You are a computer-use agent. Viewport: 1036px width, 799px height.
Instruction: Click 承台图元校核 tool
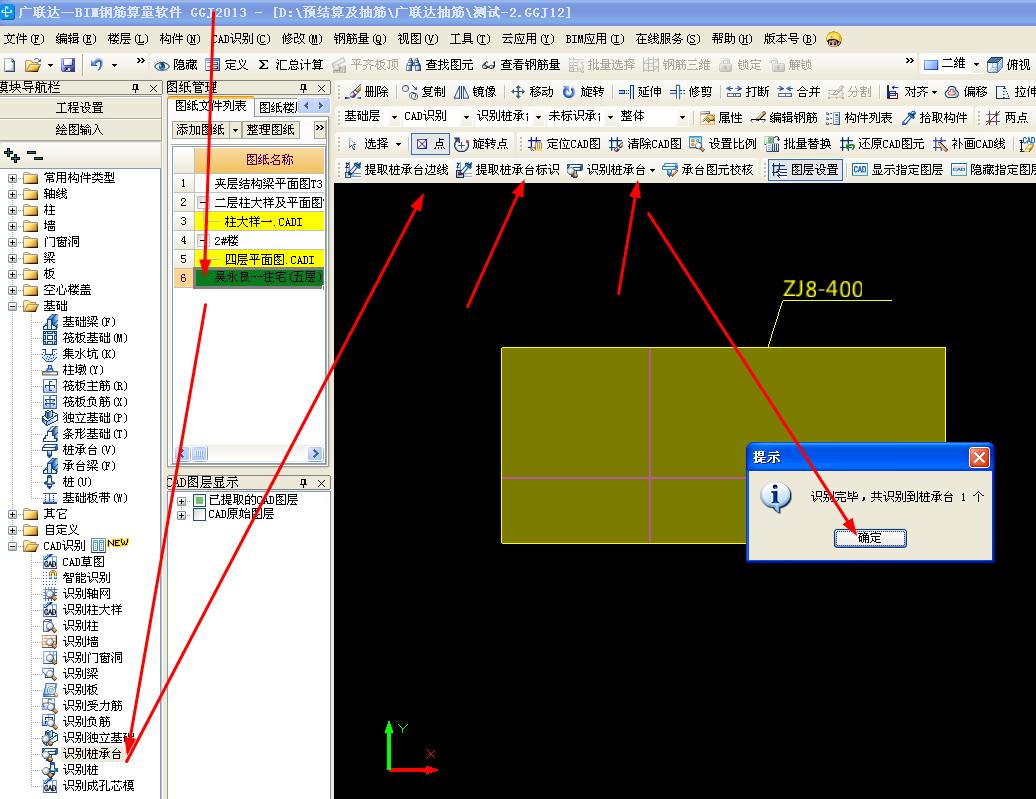click(708, 170)
